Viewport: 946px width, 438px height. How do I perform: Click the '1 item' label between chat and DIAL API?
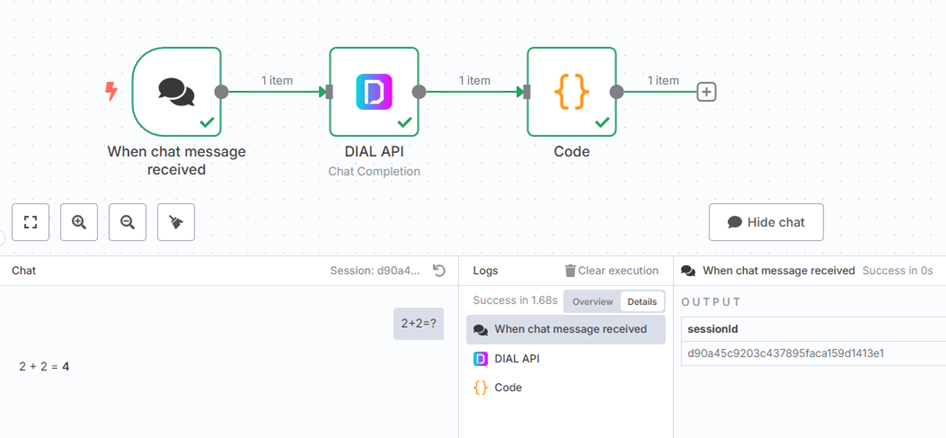pos(277,80)
